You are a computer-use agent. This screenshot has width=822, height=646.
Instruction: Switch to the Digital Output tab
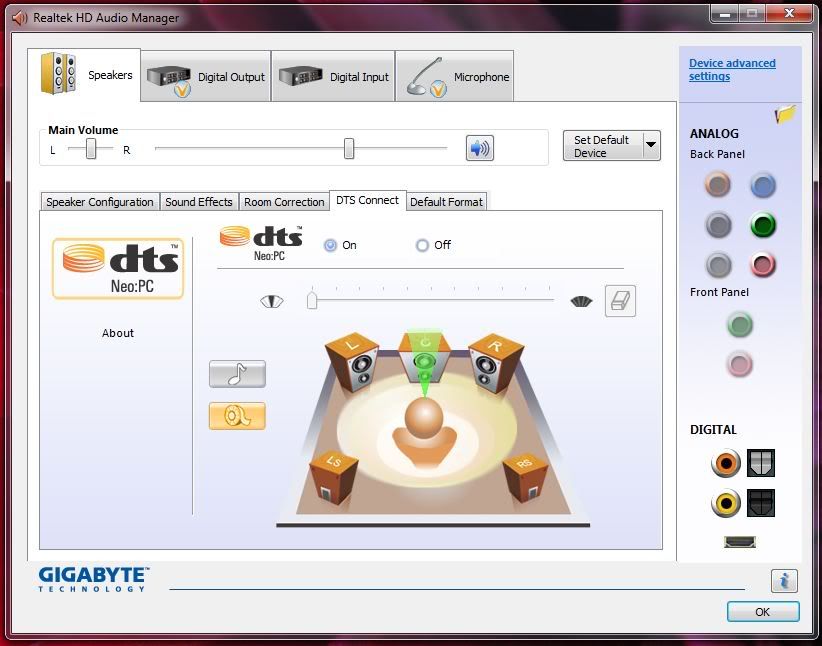point(206,77)
